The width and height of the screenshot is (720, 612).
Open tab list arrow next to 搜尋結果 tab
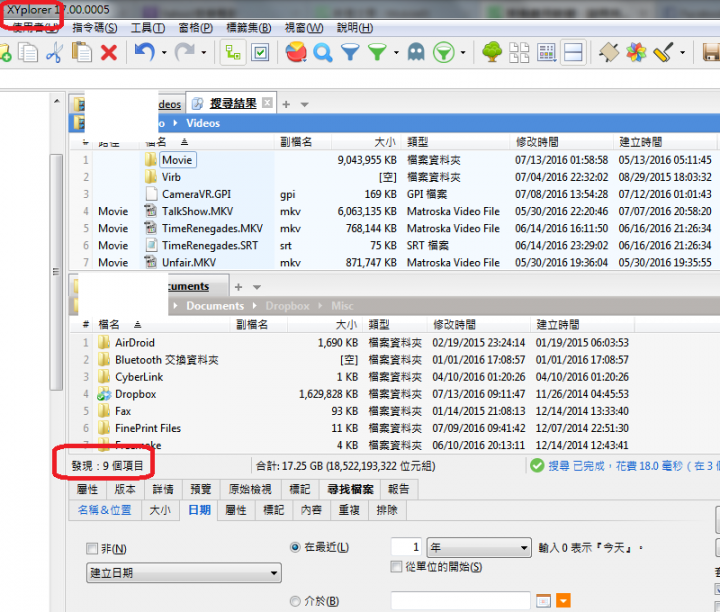[304, 105]
